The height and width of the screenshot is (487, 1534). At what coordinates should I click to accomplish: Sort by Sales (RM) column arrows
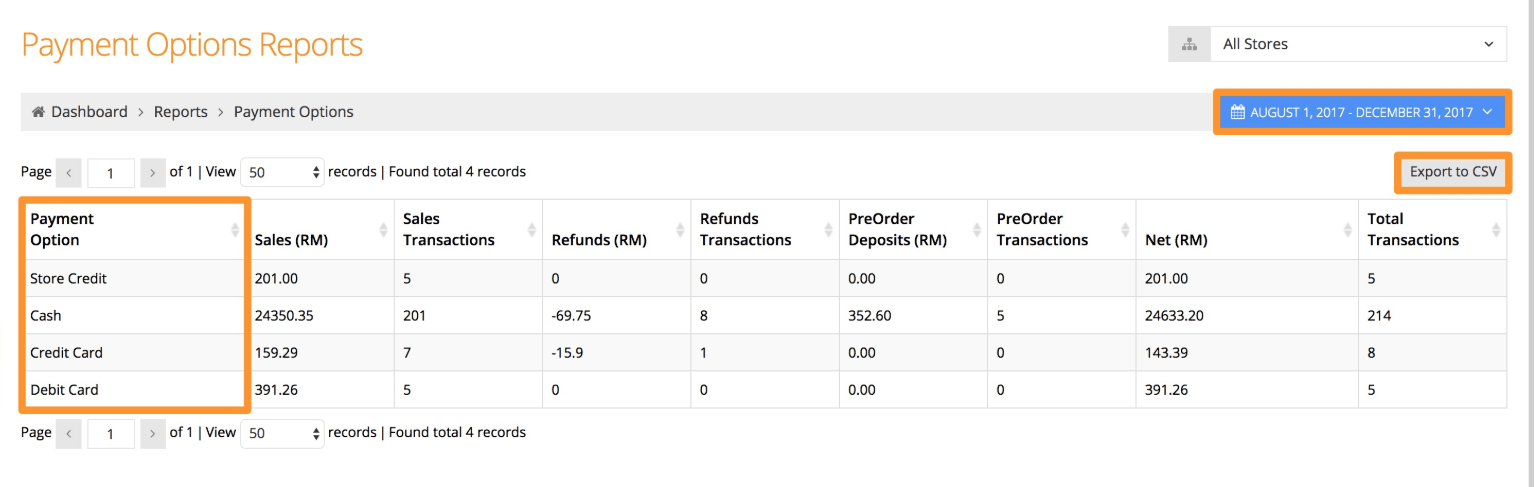click(x=383, y=230)
